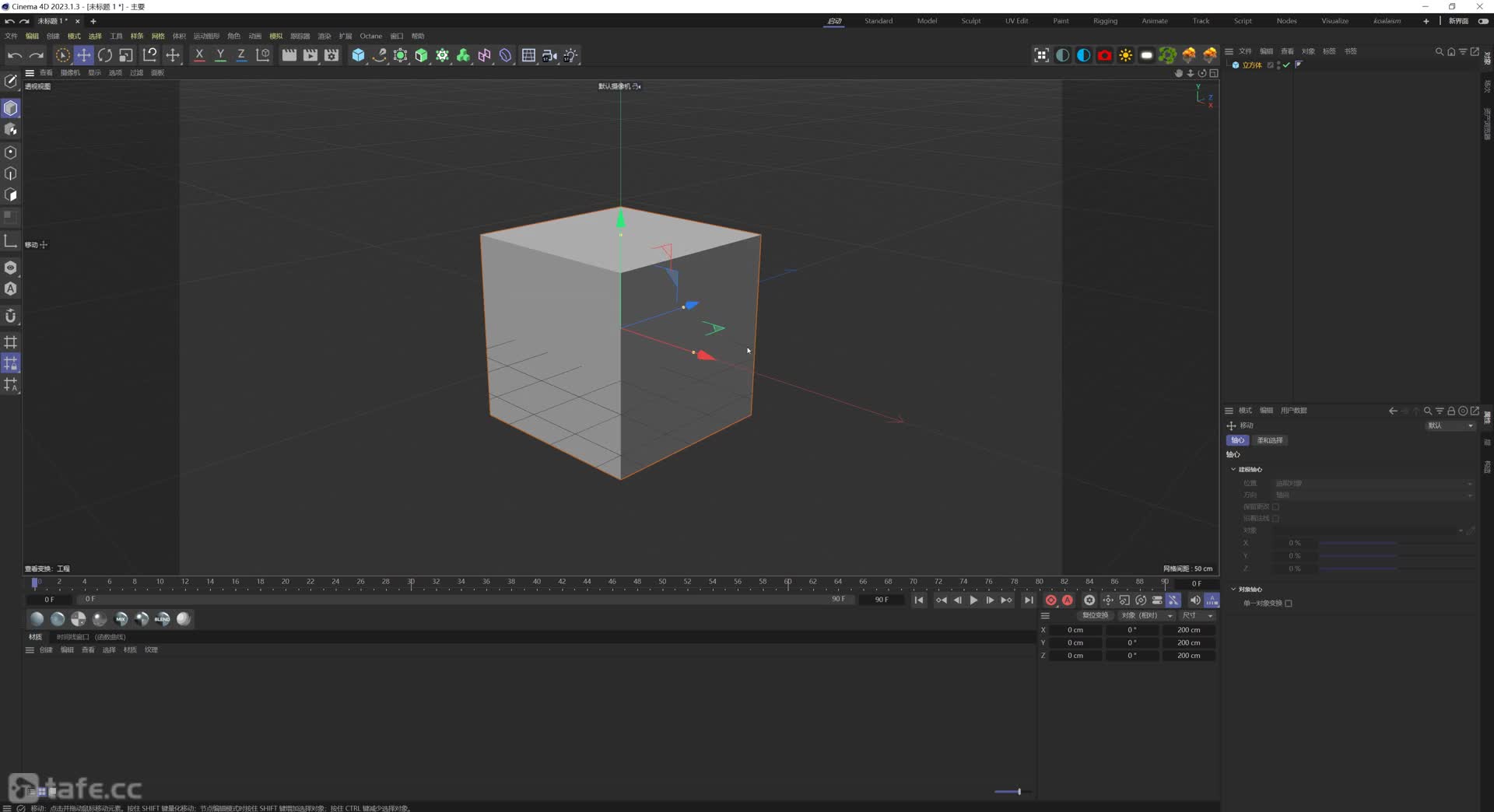This screenshot has width=1494, height=812.
Task: Toggle timeline sound speaker icon
Action: [1194, 600]
